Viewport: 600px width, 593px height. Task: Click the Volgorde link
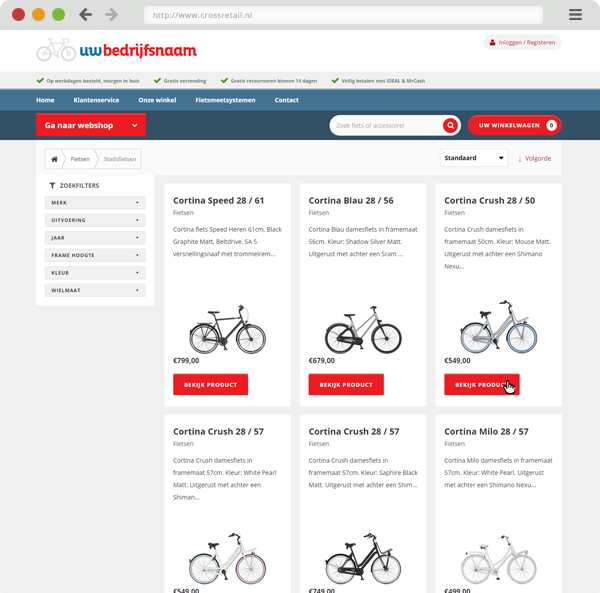click(538, 159)
